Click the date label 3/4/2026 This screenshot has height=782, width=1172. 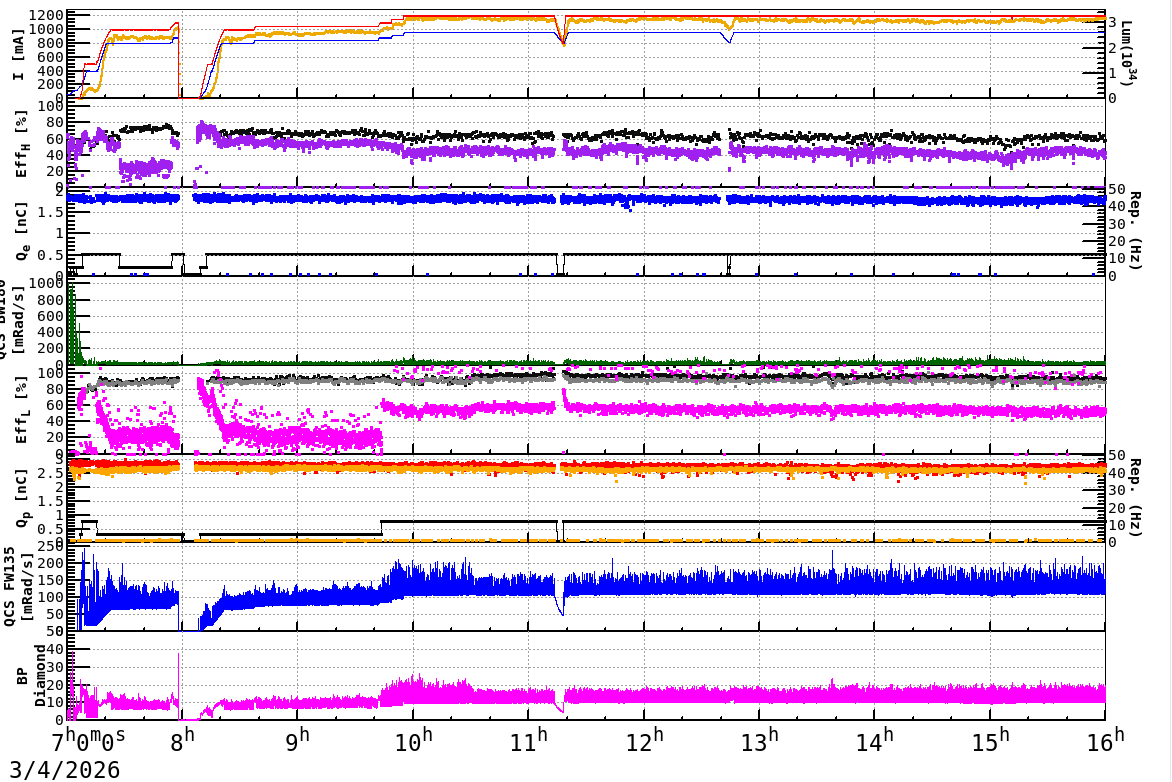(64, 769)
